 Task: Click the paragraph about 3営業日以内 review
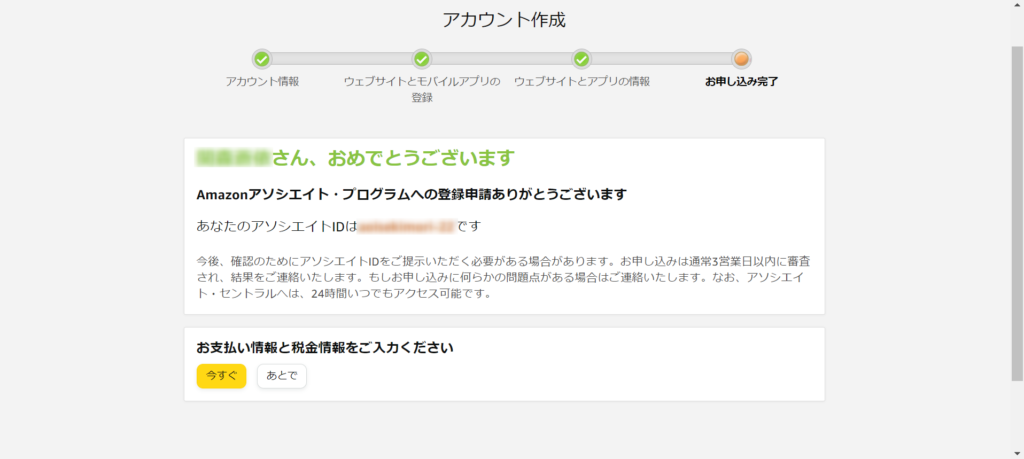(504, 277)
